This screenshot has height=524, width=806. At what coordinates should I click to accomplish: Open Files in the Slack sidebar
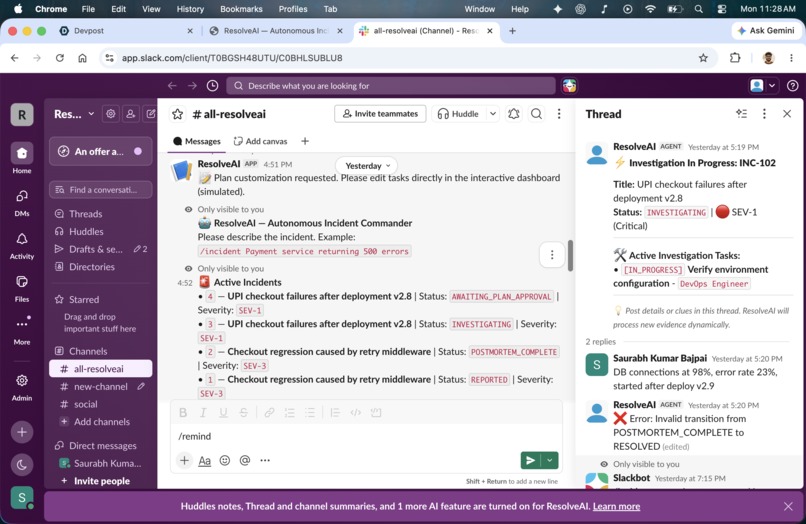coord(22,287)
